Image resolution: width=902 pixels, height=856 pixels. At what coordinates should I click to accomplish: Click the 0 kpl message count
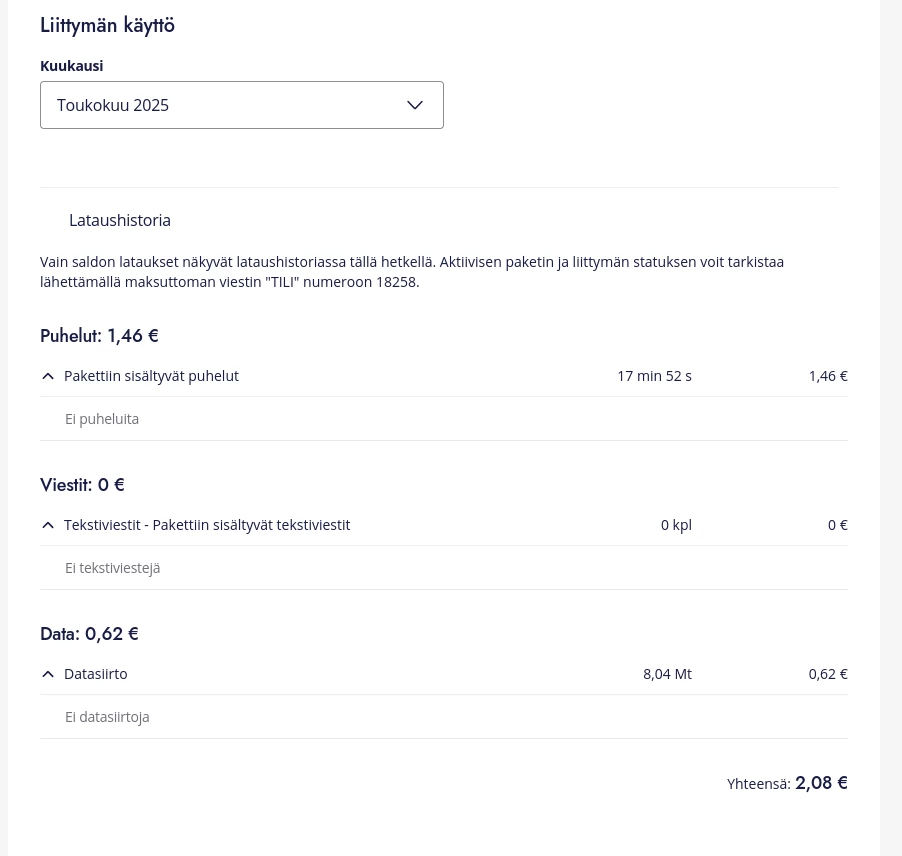click(x=676, y=525)
